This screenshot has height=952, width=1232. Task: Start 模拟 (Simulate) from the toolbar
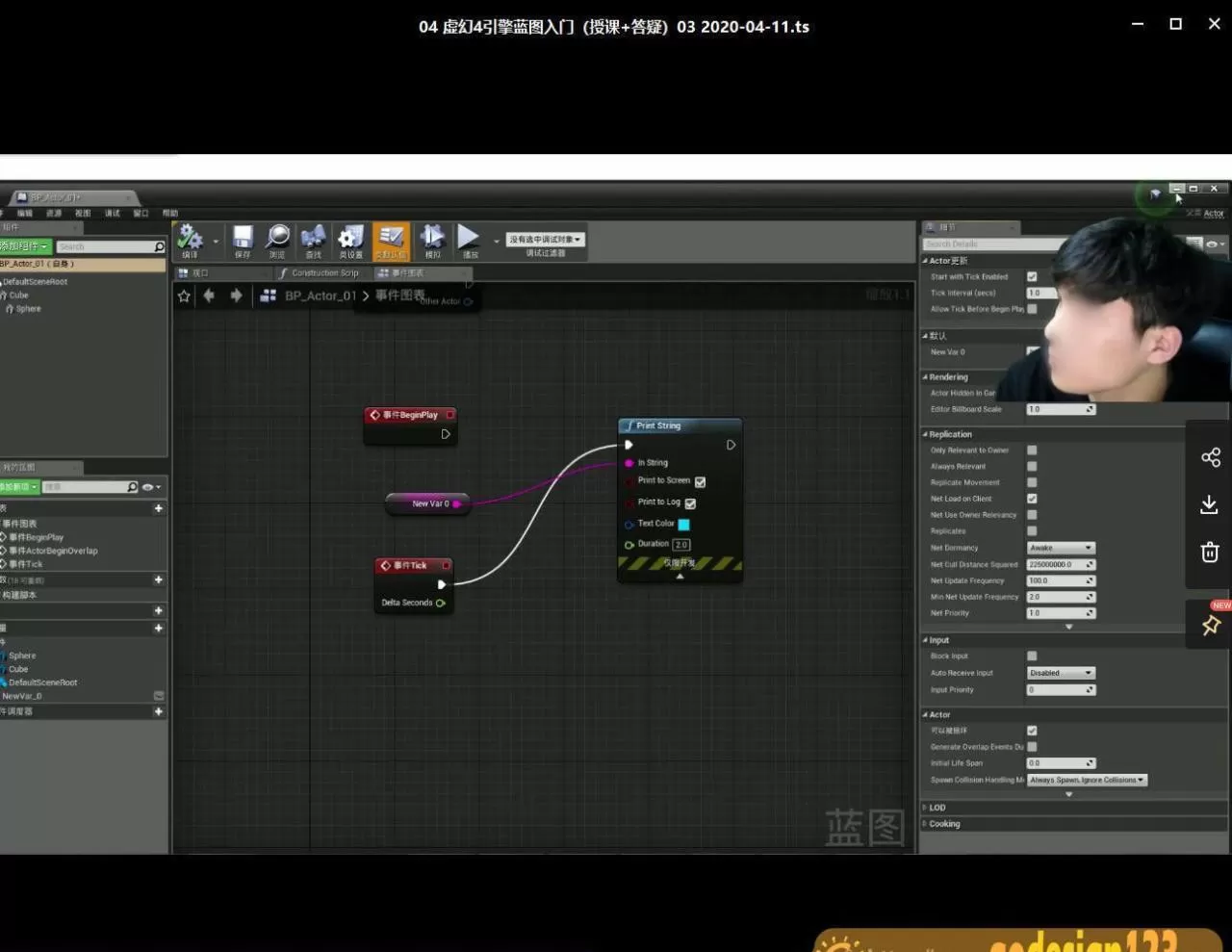point(432,240)
